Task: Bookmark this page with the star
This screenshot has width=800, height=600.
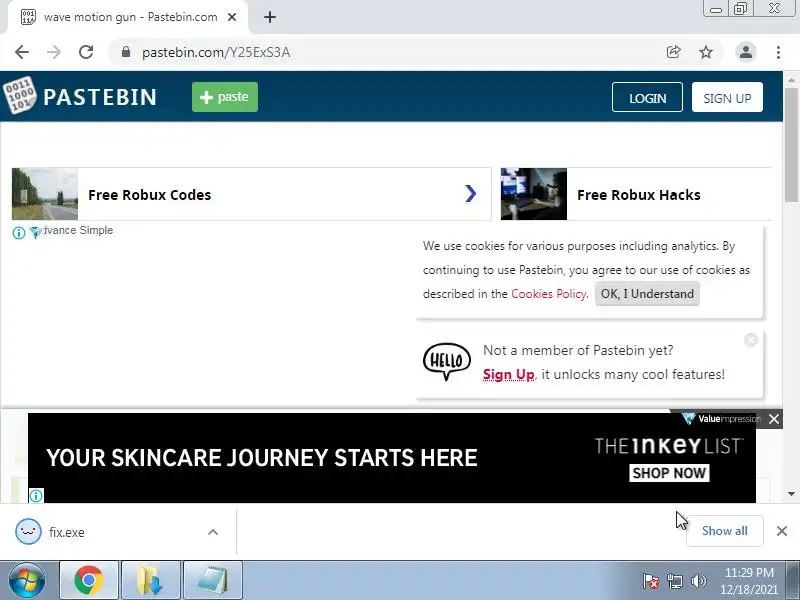Action: click(x=706, y=52)
